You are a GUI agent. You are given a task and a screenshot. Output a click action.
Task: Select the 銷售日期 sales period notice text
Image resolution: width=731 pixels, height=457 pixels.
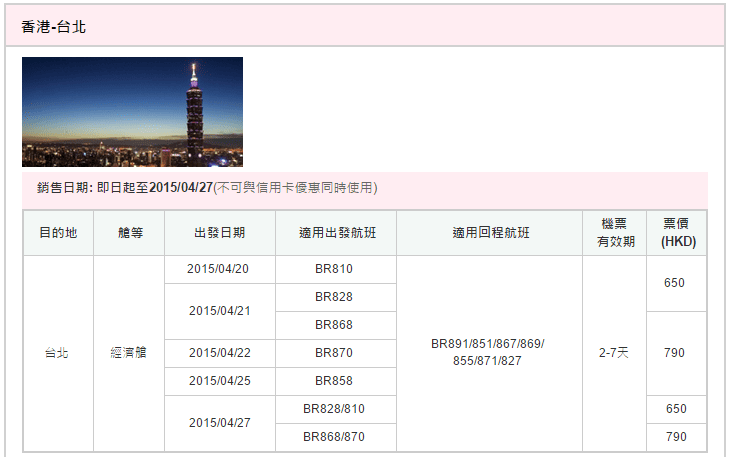tap(207, 188)
